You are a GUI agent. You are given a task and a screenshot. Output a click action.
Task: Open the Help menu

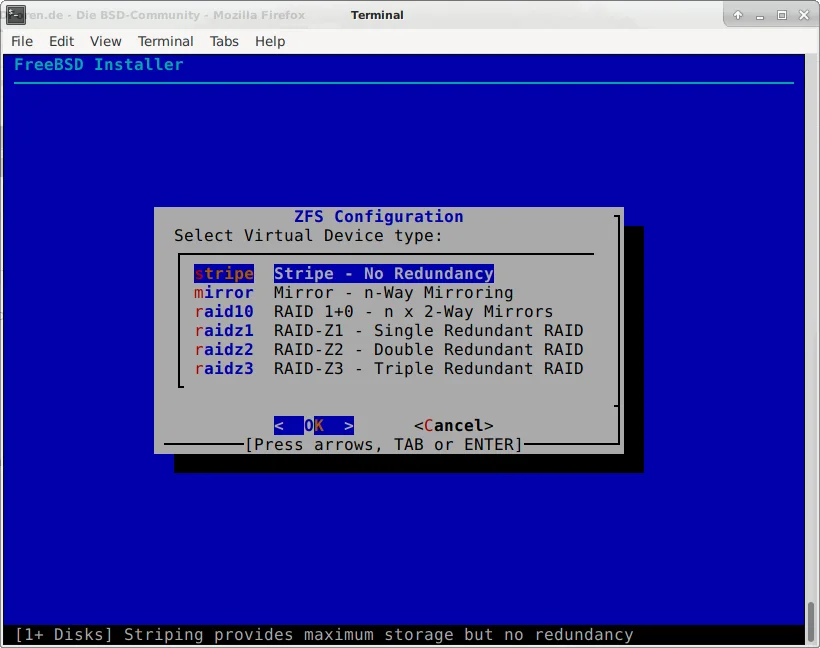pos(270,41)
